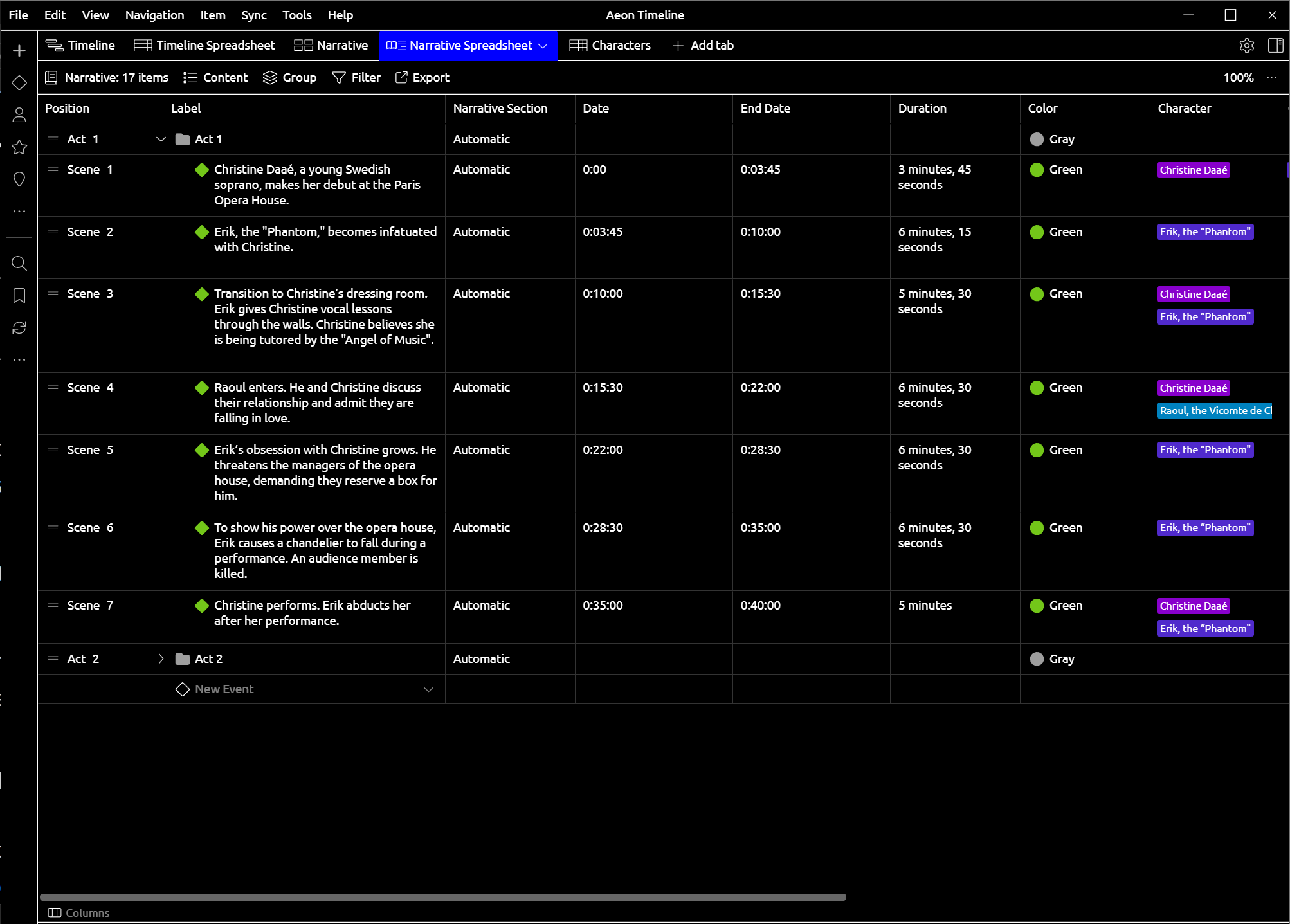
Task: Click the bookmark icon in sidebar
Action: 19,295
